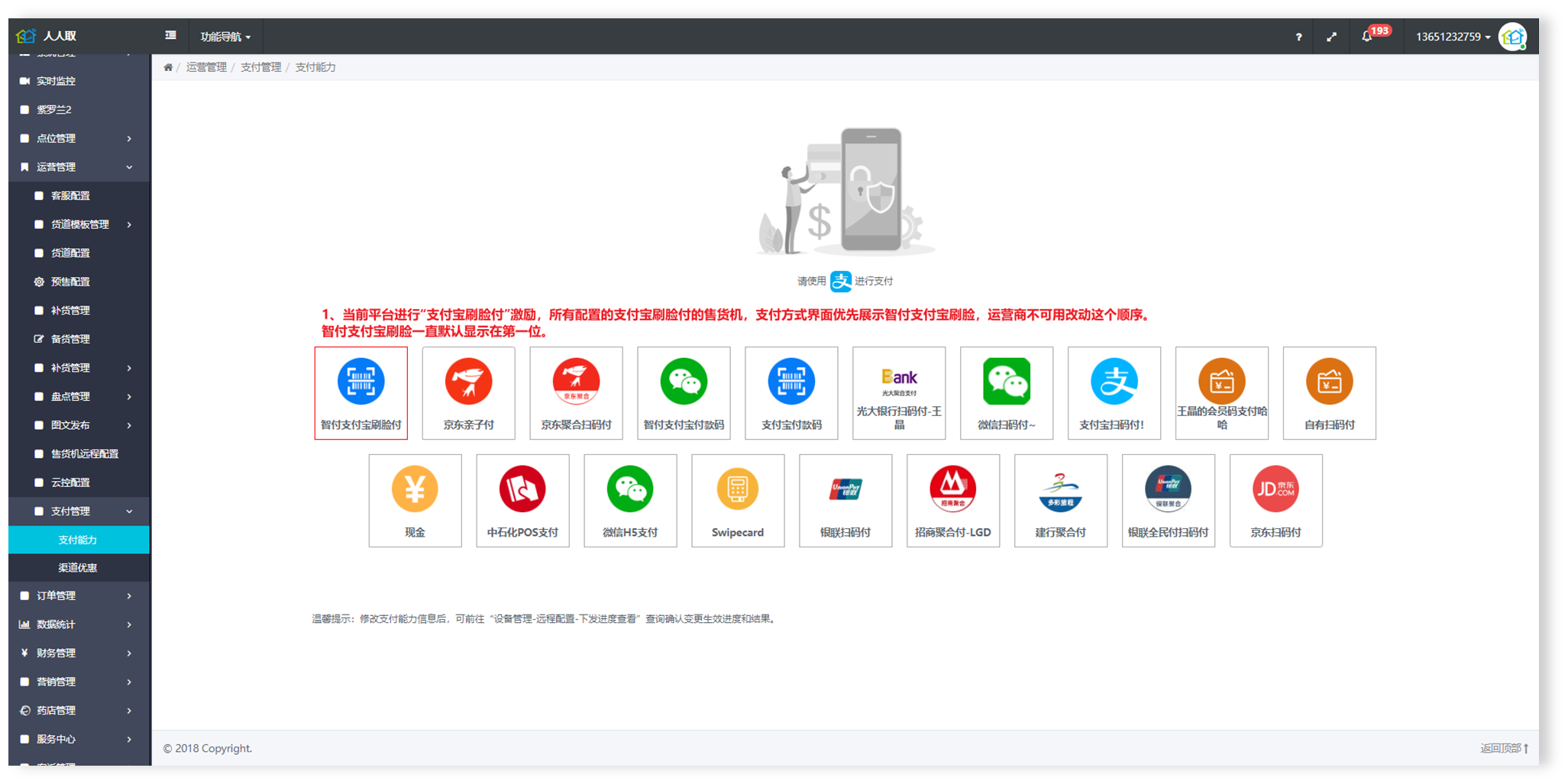Expand 数据统计 in the sidebar
The image size is (1568, 784).
[x=79, y=624]
